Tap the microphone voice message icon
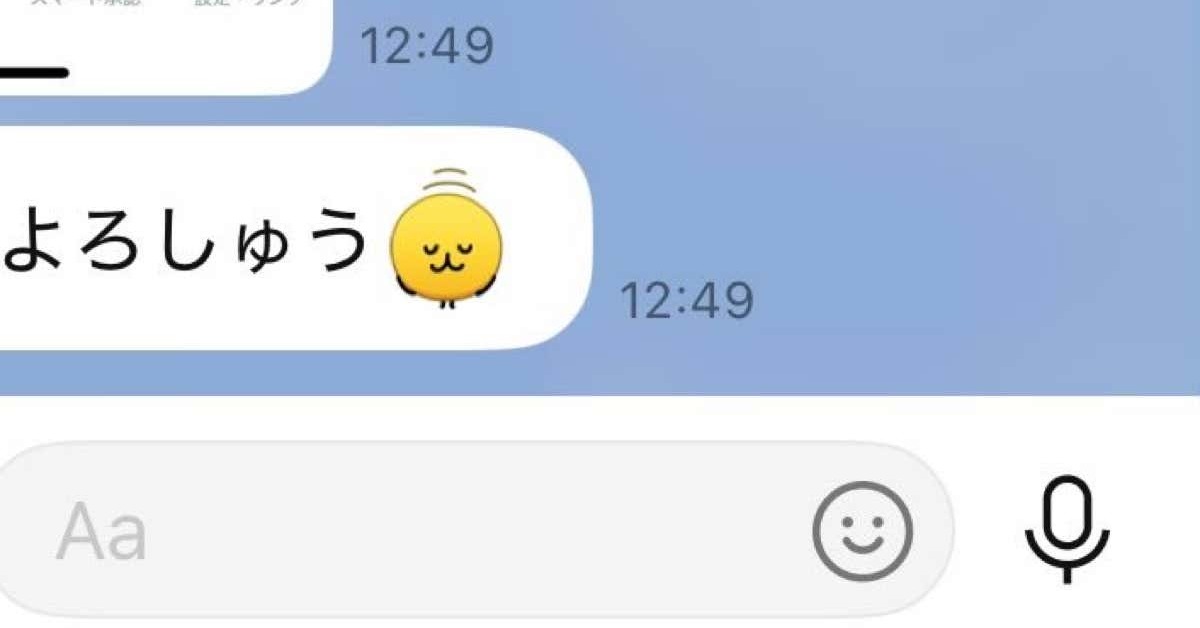The width and height of the screenshot is (1200, 628). pos(1068,529)
